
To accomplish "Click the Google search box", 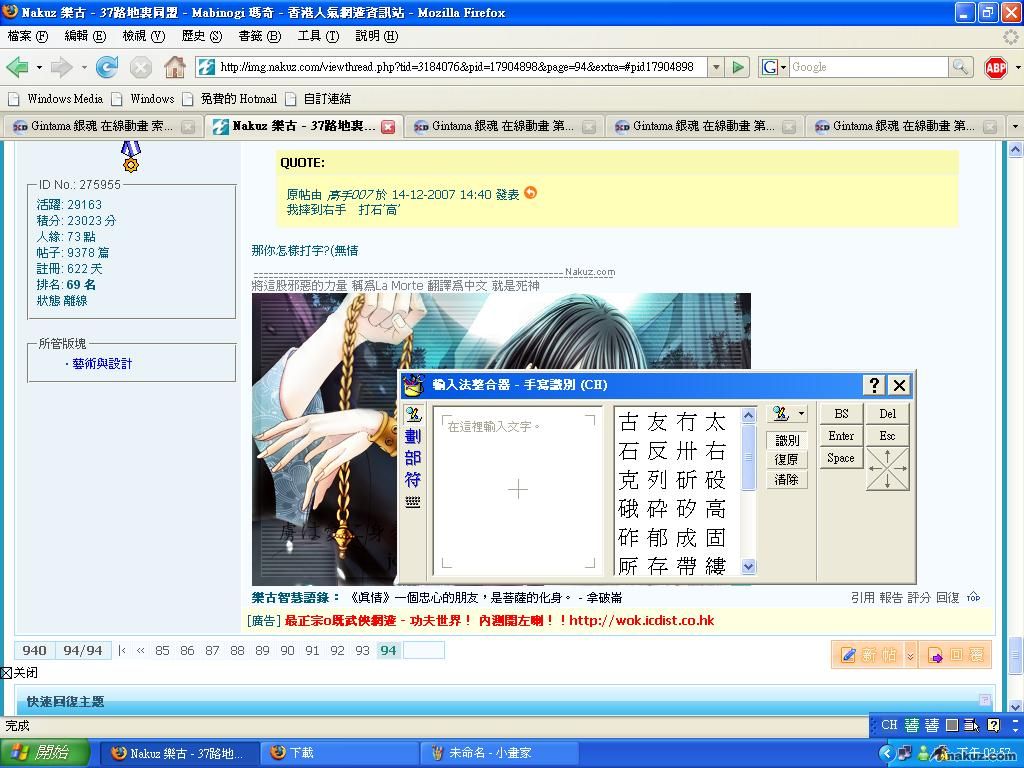I will pyautogui.click(x=869, y=67).
